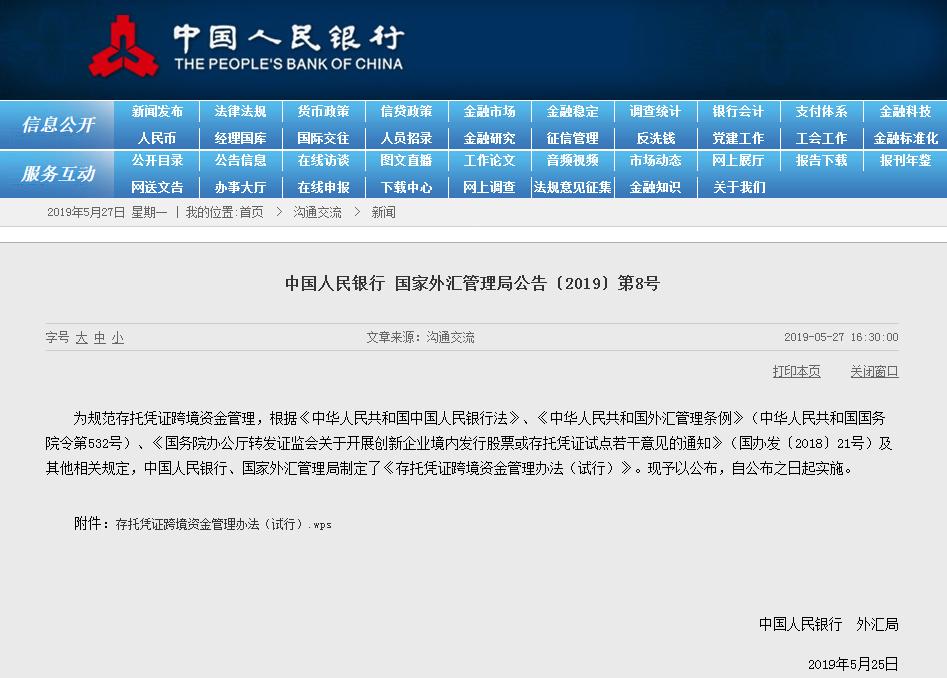Click the 打印本页 print link

point(795,370)
